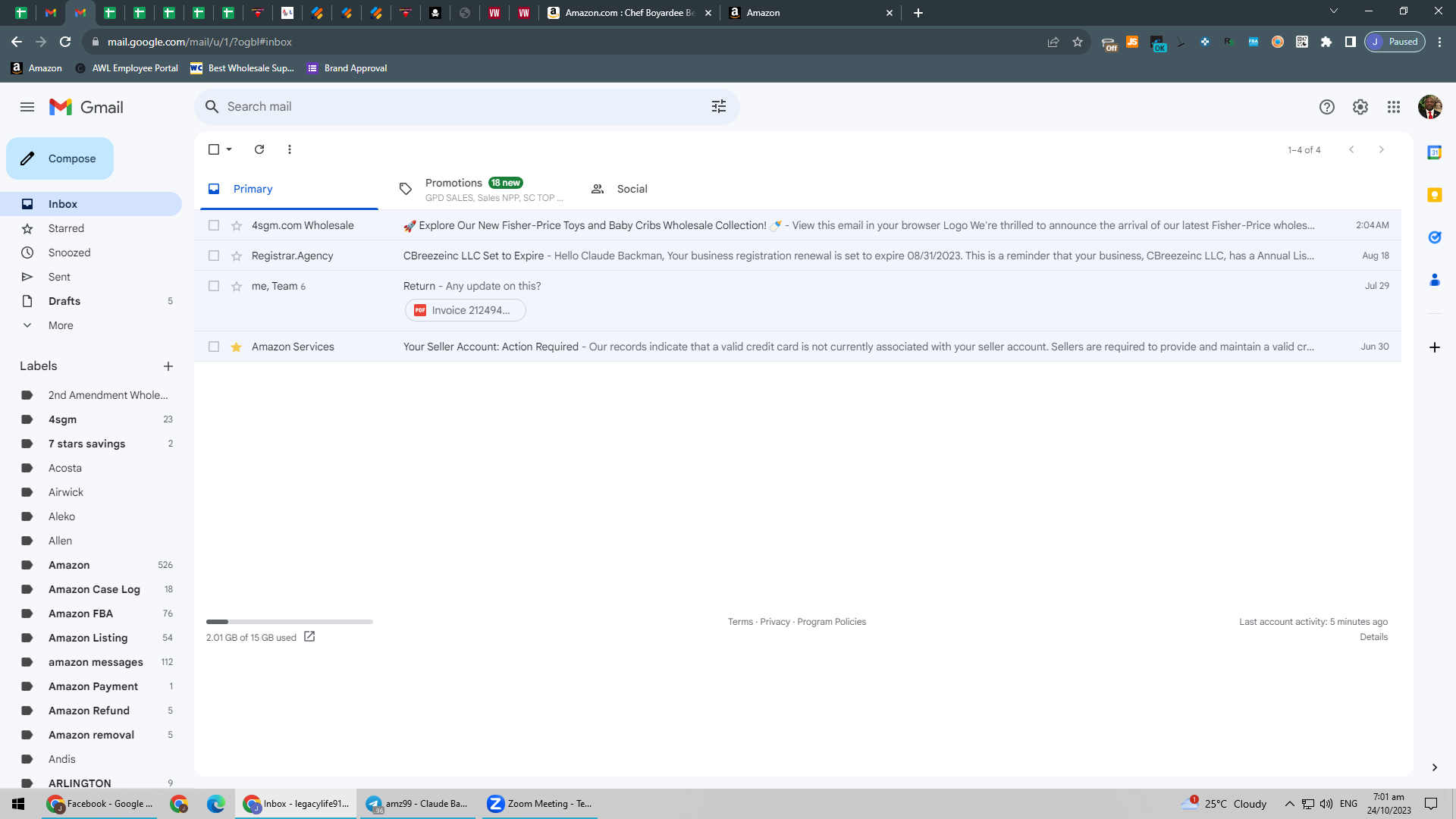Reload the browser page
This screenshot has width=1456, height=819.
click(65, 42)
